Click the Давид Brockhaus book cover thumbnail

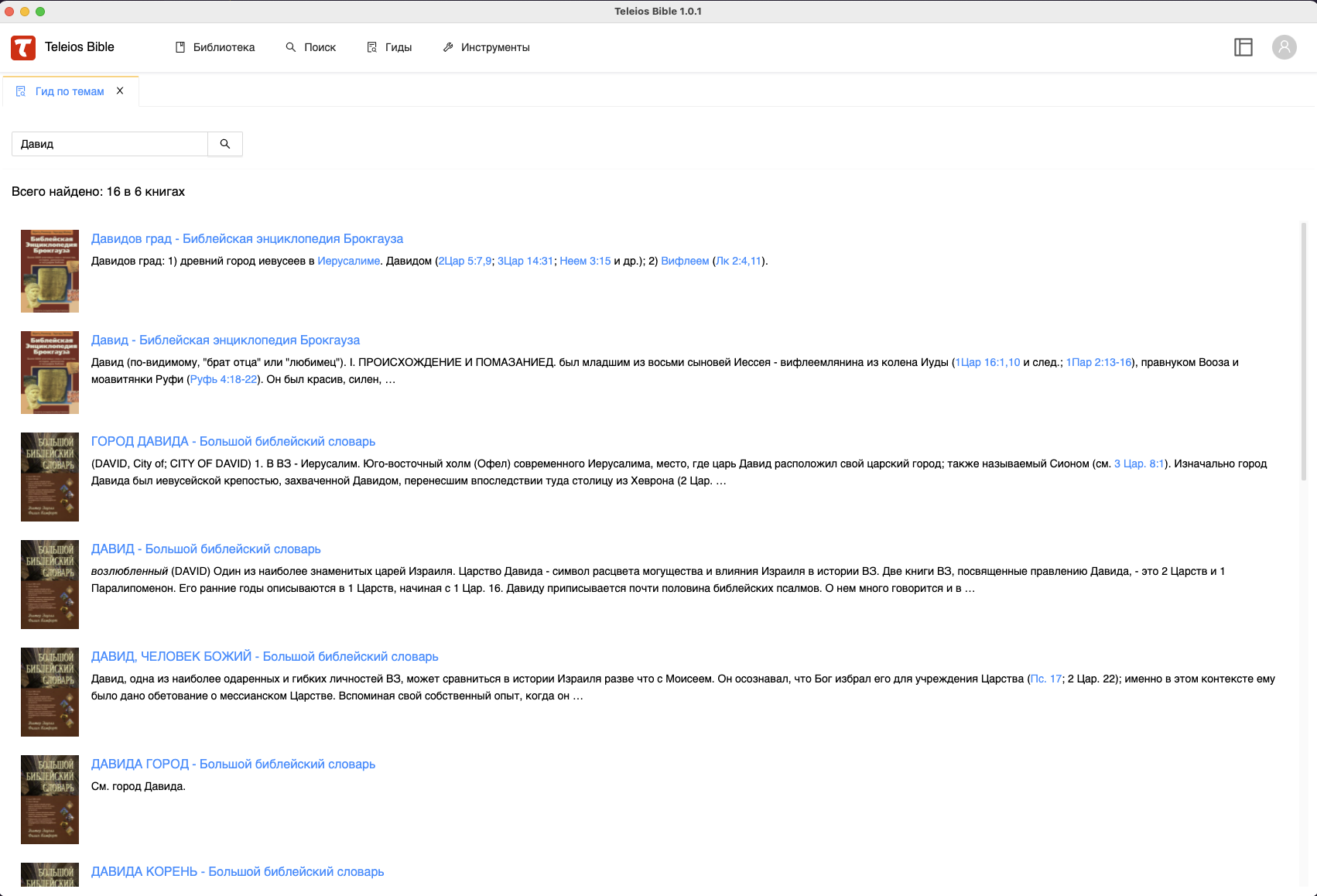50,372
